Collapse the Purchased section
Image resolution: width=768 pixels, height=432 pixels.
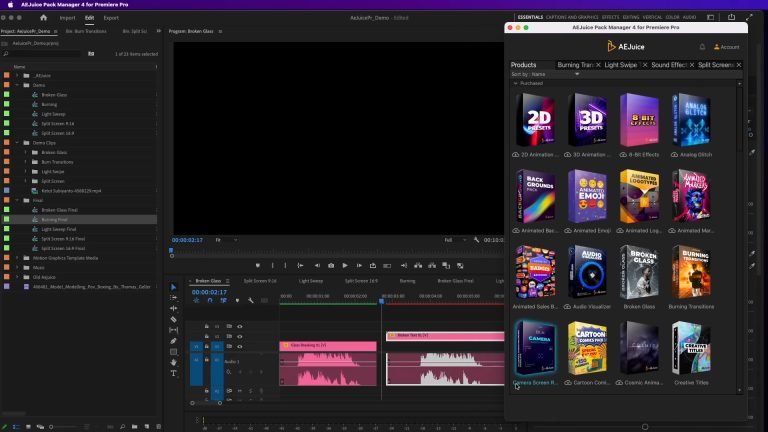click(x=515, y=83)
